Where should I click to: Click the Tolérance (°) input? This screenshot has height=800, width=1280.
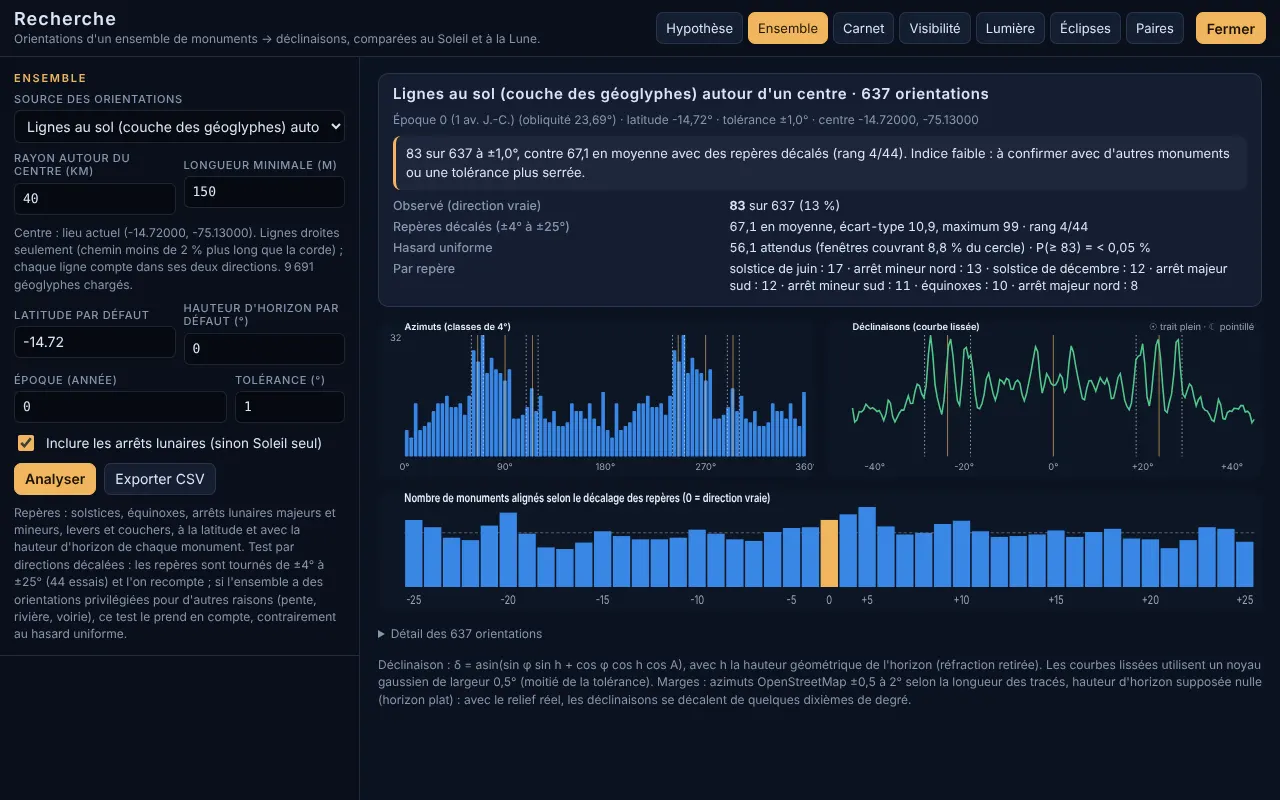pos(290,407)
